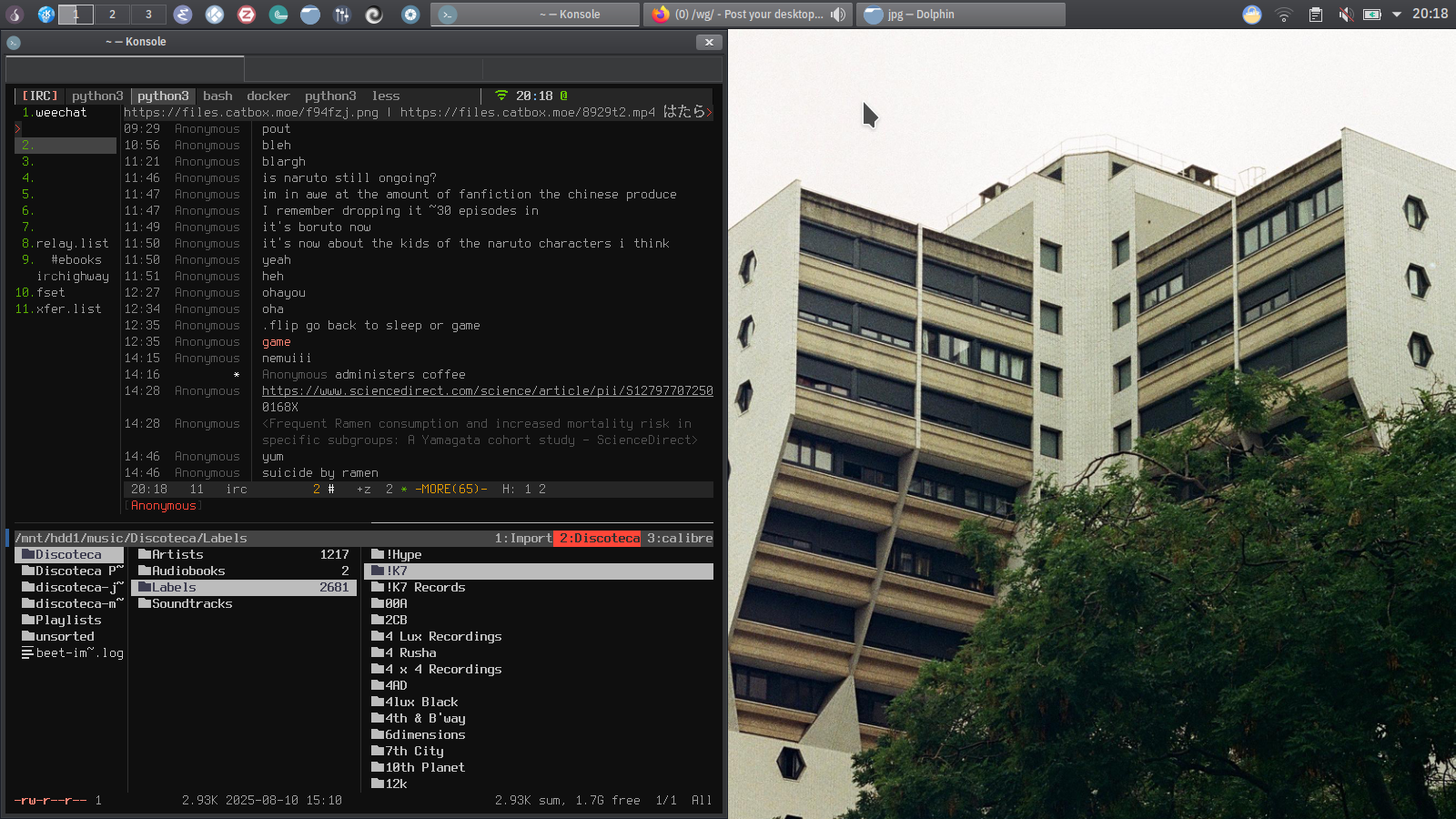Open the battery charging tray icon
The width and height of the screenshot is (1456, 819).
coord(1372,14)
